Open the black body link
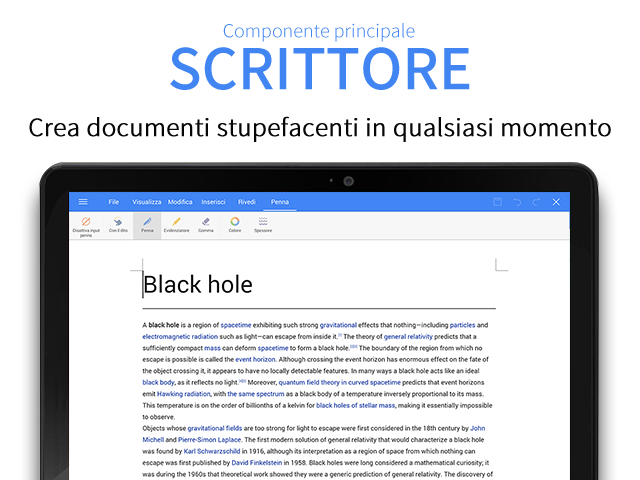The height and width of the screenshot is (480, 640). coord(158,382)
